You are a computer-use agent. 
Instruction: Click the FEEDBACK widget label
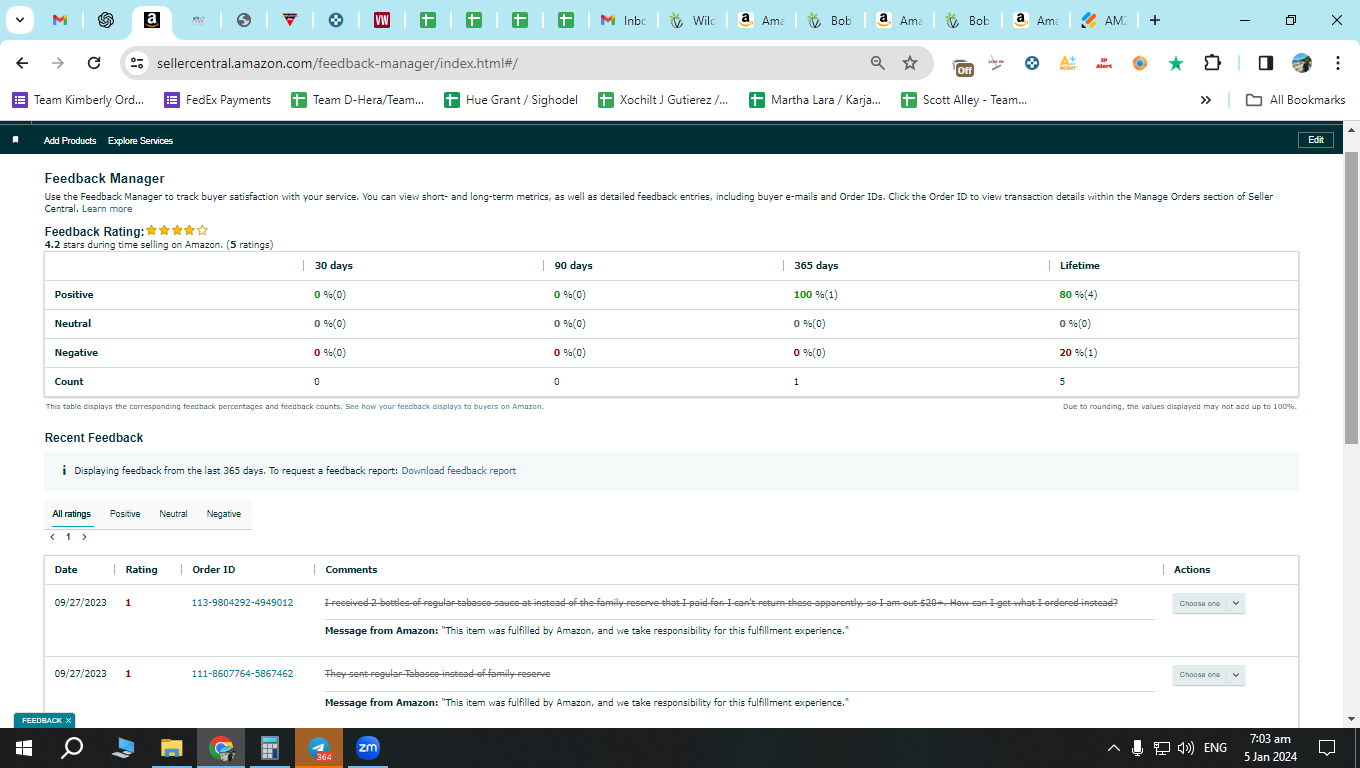click(x=42, y=720)
